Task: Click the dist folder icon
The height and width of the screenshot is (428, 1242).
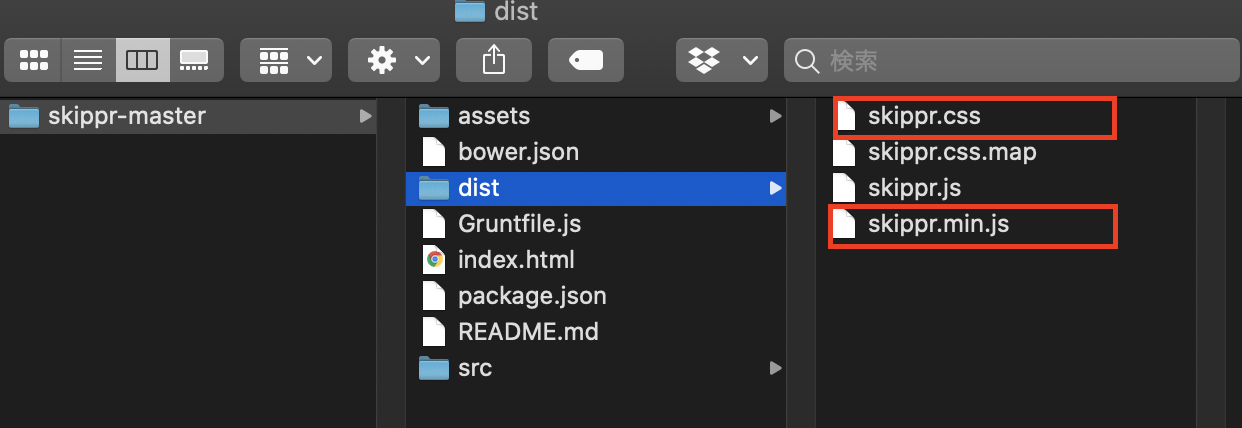Action: (x=433, y=188)
